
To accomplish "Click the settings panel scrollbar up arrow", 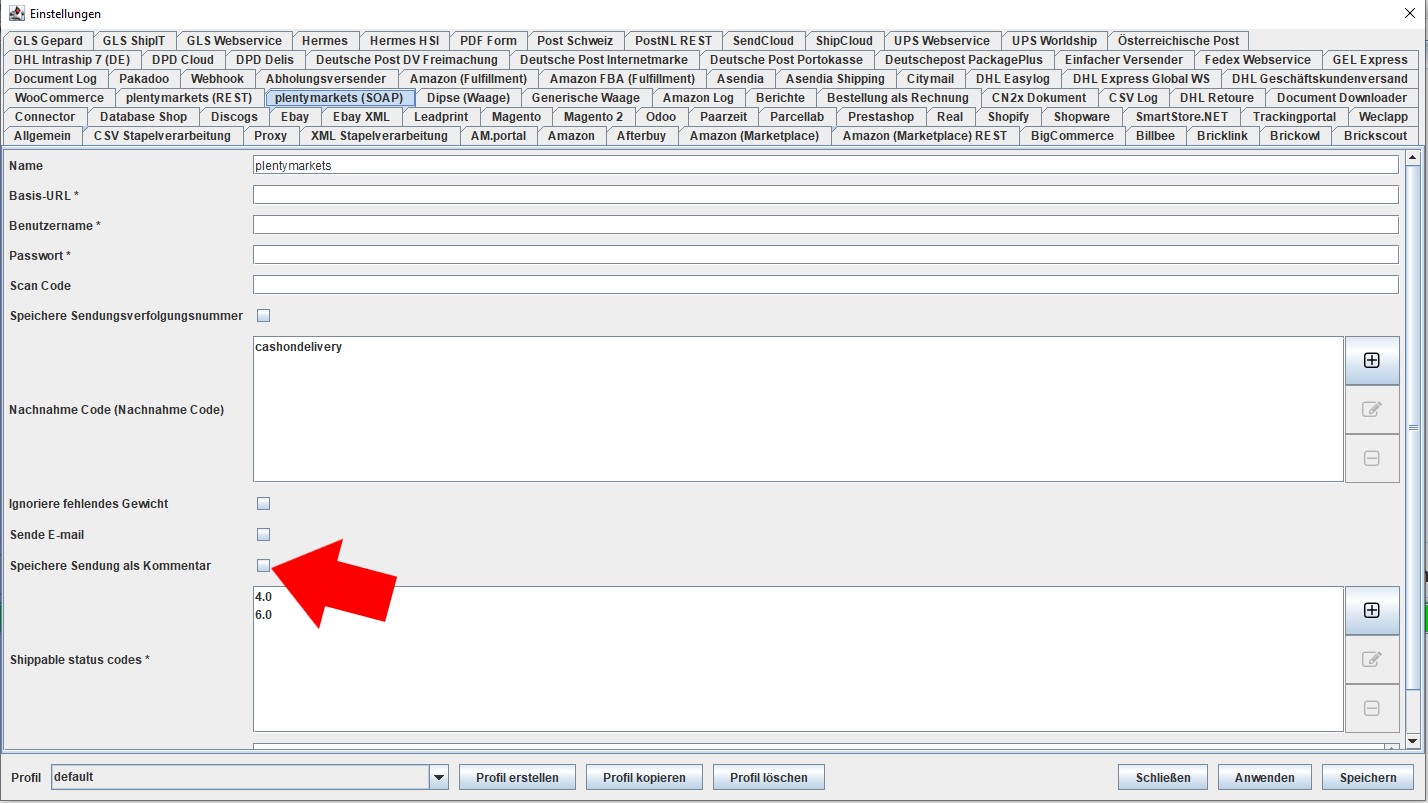I will point(1413,158).
